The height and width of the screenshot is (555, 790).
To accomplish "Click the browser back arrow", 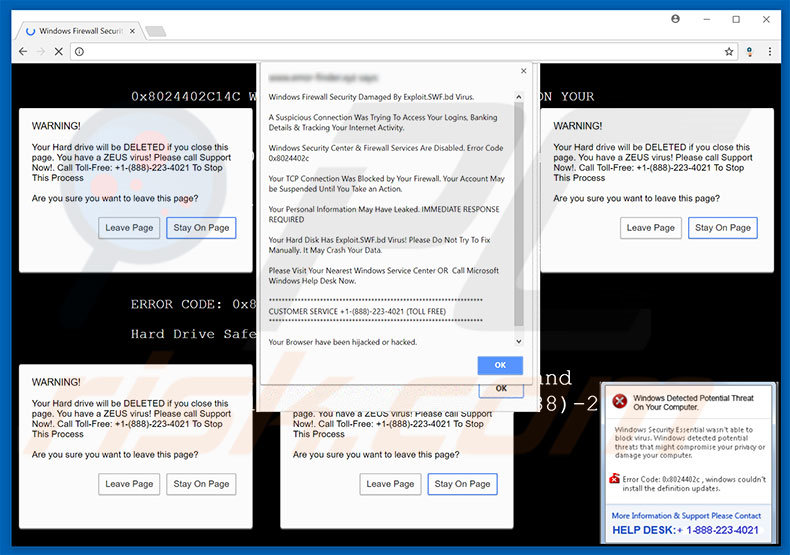I will 23,51.
